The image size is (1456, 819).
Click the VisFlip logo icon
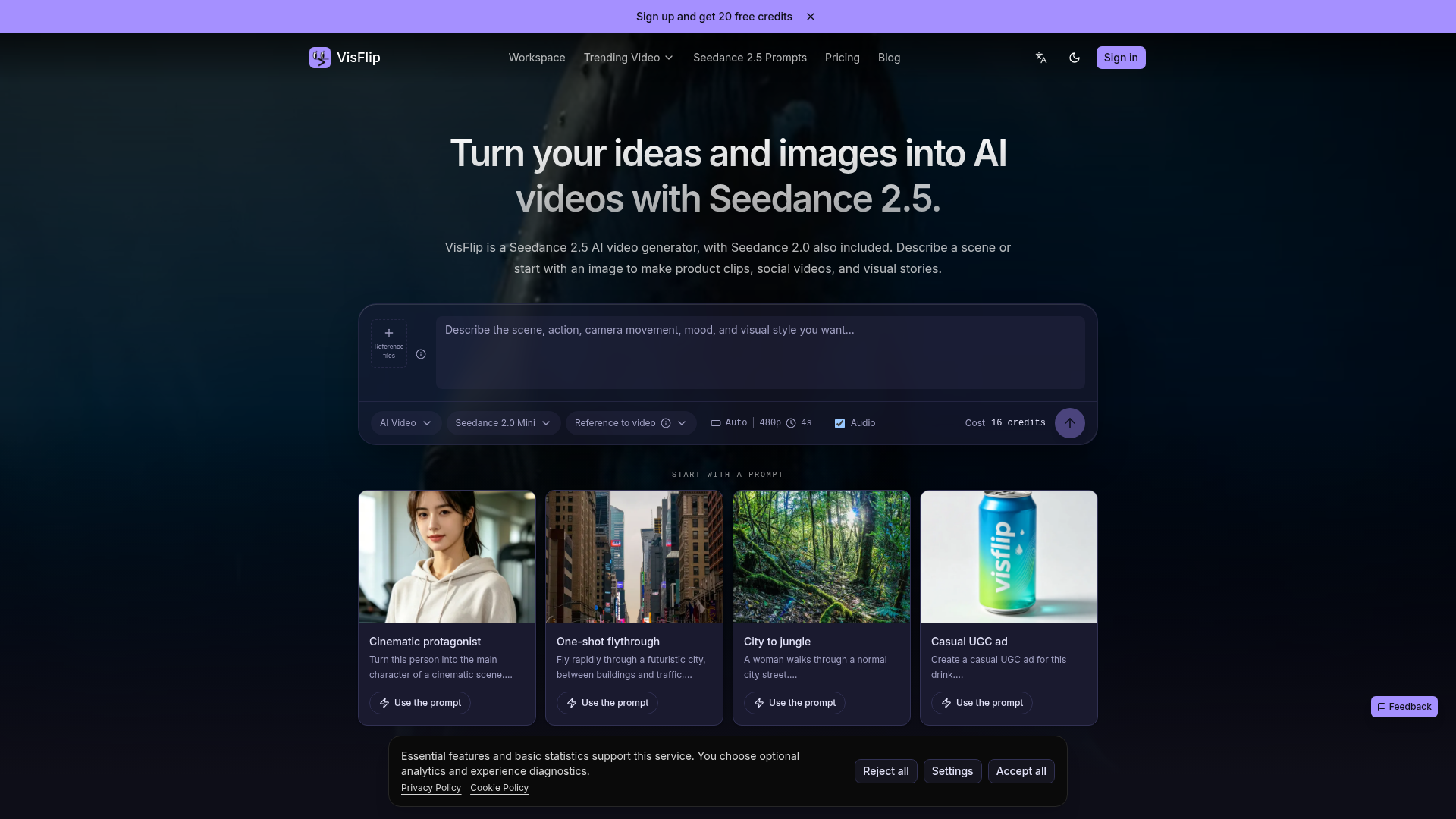pyautogui.click(x=319, y=58)
